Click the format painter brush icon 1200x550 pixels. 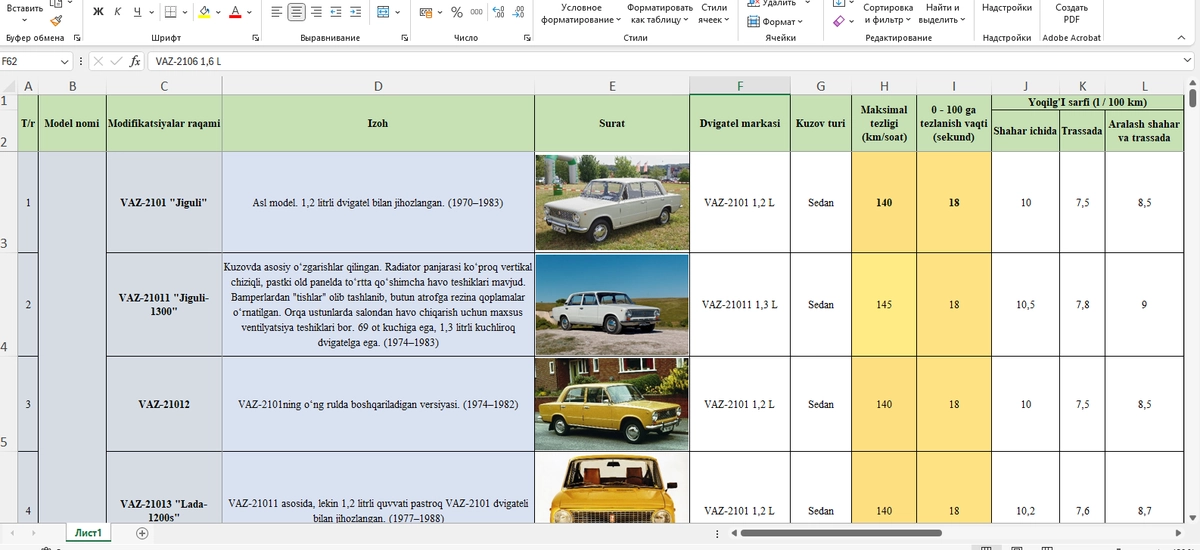(x=56, y=20)
